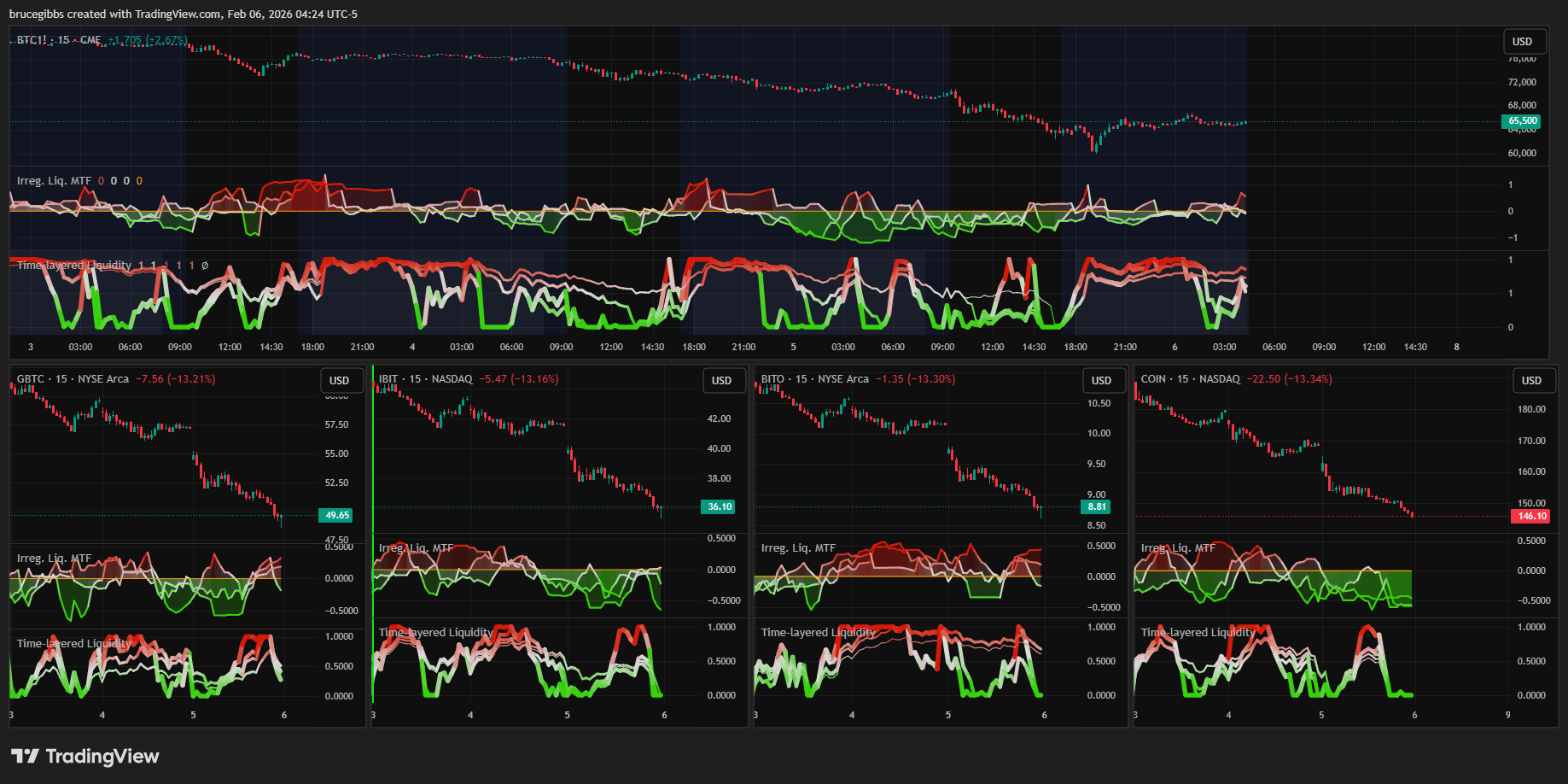Click the green 36.10 price tag on IBIT
The height and width of the screenshot is (784, 1568).
(x=720, y=506)
